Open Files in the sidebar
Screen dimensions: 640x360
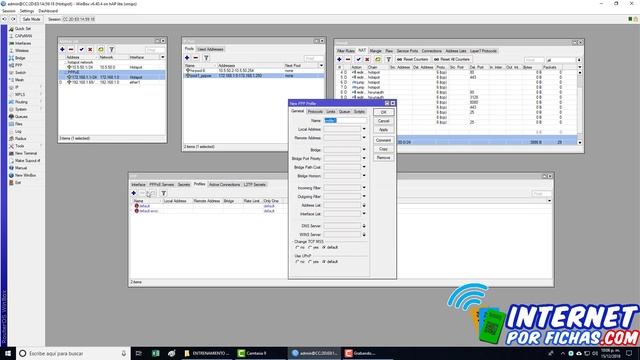click(x=19, y=124)
